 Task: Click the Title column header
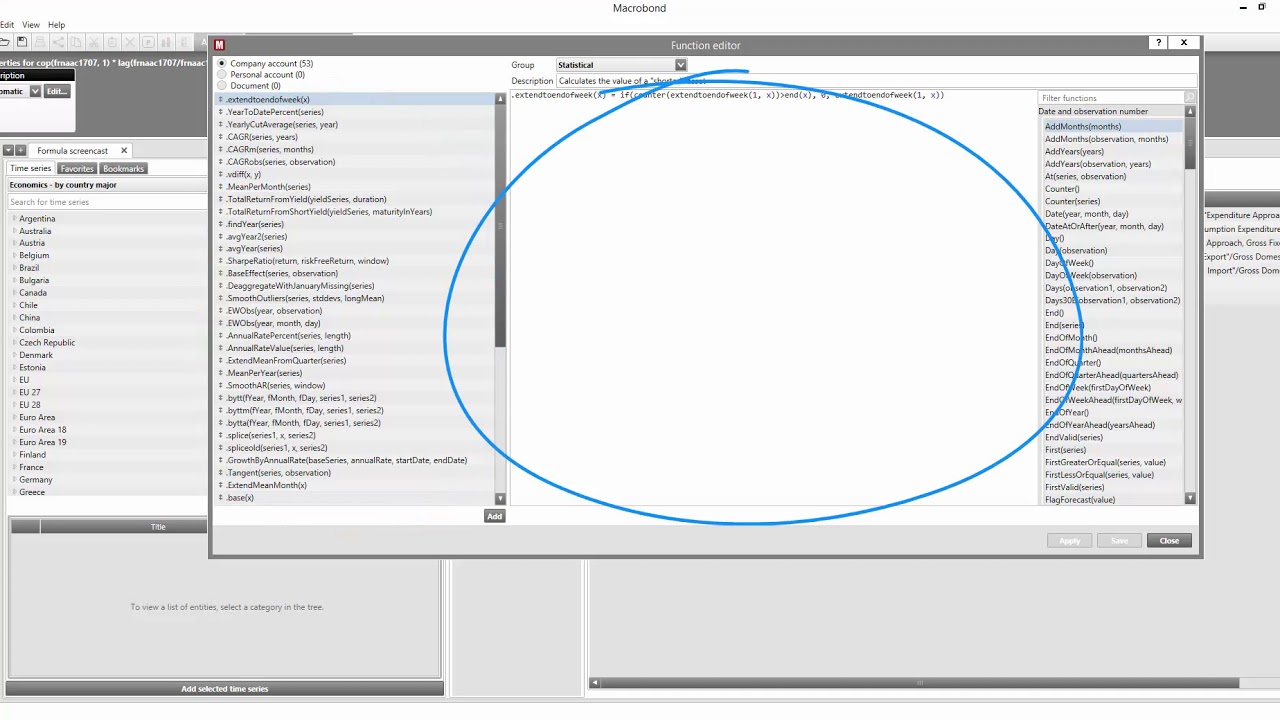pos(158,527)
